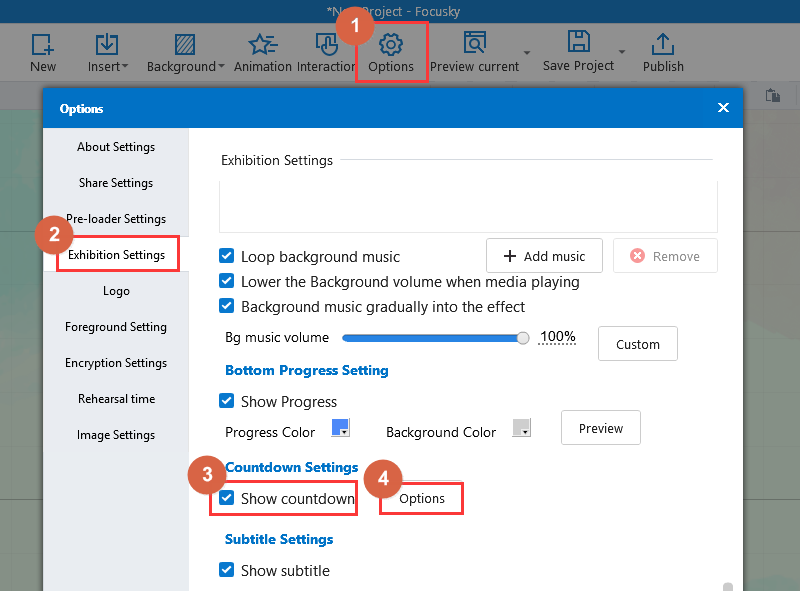Viewport: 800px width, 591px height.
Task: Toggle Background music gradually into effect
Action: pyautogui.click(x=227, y=306)
